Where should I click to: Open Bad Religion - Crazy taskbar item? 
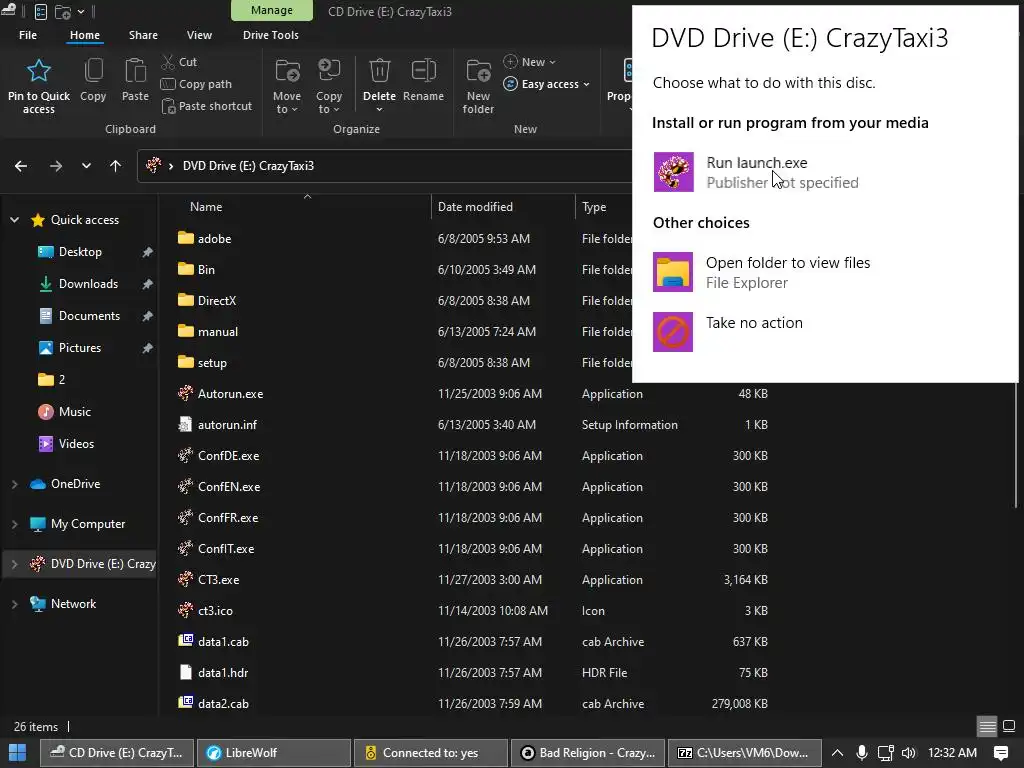pyautogui.click(x=588, y=753)
